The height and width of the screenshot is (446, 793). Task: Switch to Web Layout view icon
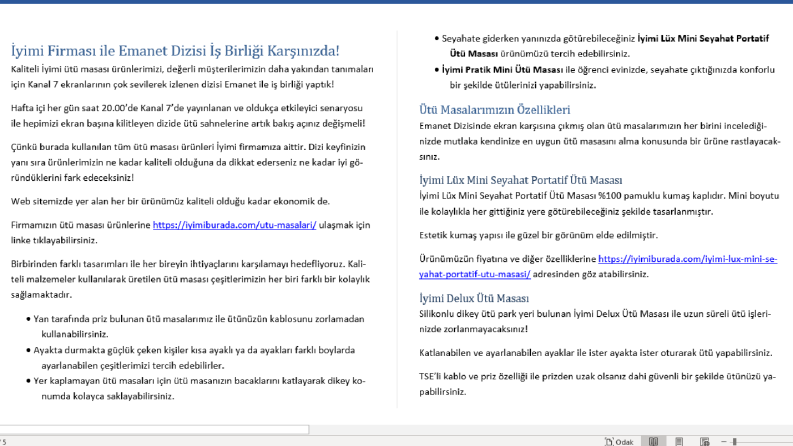tap(704, 441)
